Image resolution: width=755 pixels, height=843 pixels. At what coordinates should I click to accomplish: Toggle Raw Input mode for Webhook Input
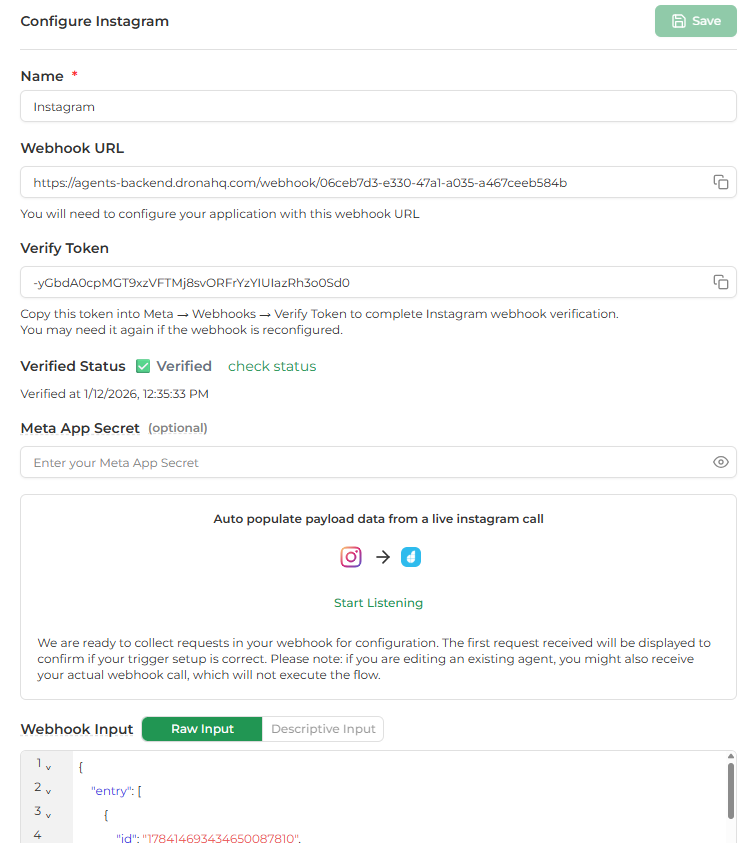(201, 729)
